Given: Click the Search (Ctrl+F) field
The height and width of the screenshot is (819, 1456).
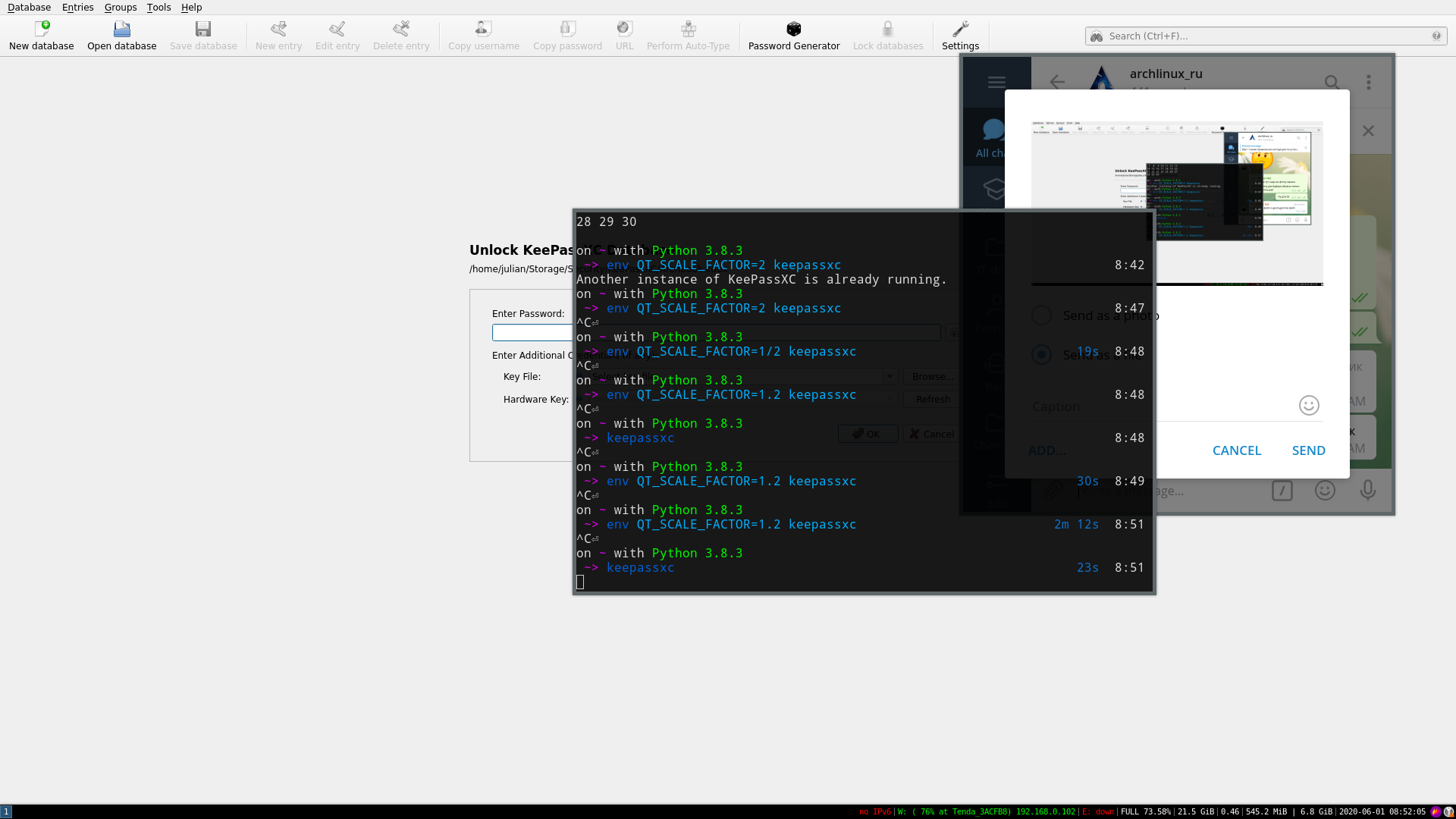Looking at the screenshot, I should click(1266, 36).
